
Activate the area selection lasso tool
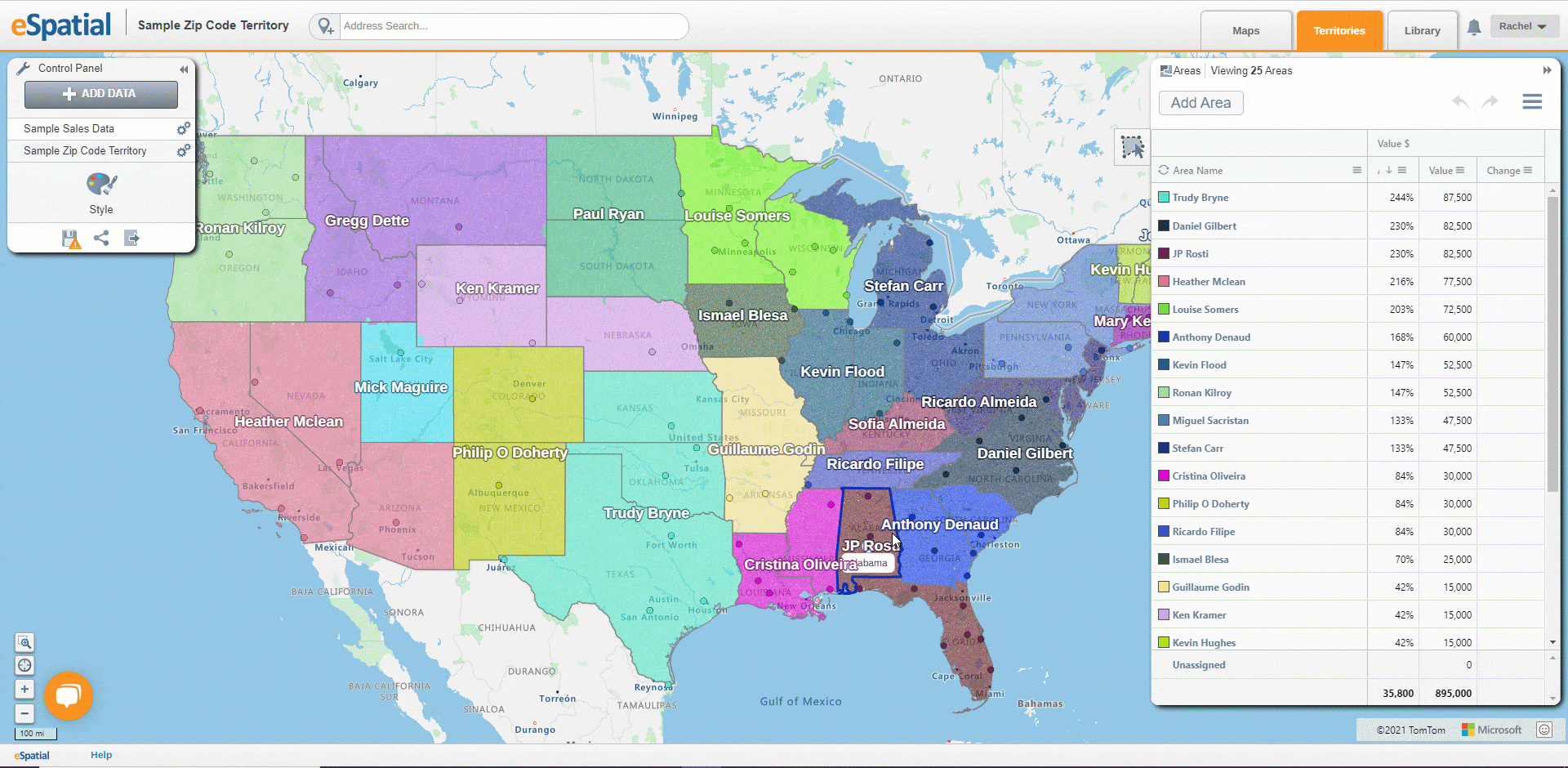(1133, 147)
